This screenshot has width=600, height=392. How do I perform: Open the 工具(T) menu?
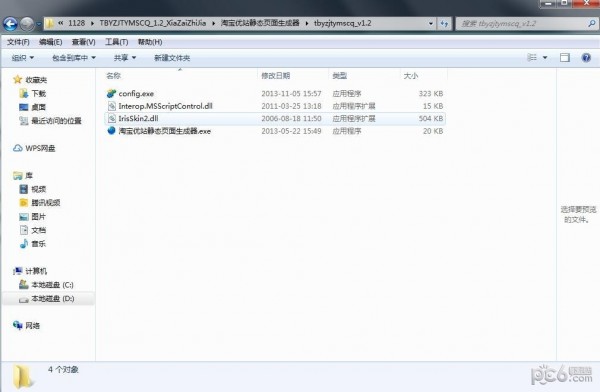point(117,42)
